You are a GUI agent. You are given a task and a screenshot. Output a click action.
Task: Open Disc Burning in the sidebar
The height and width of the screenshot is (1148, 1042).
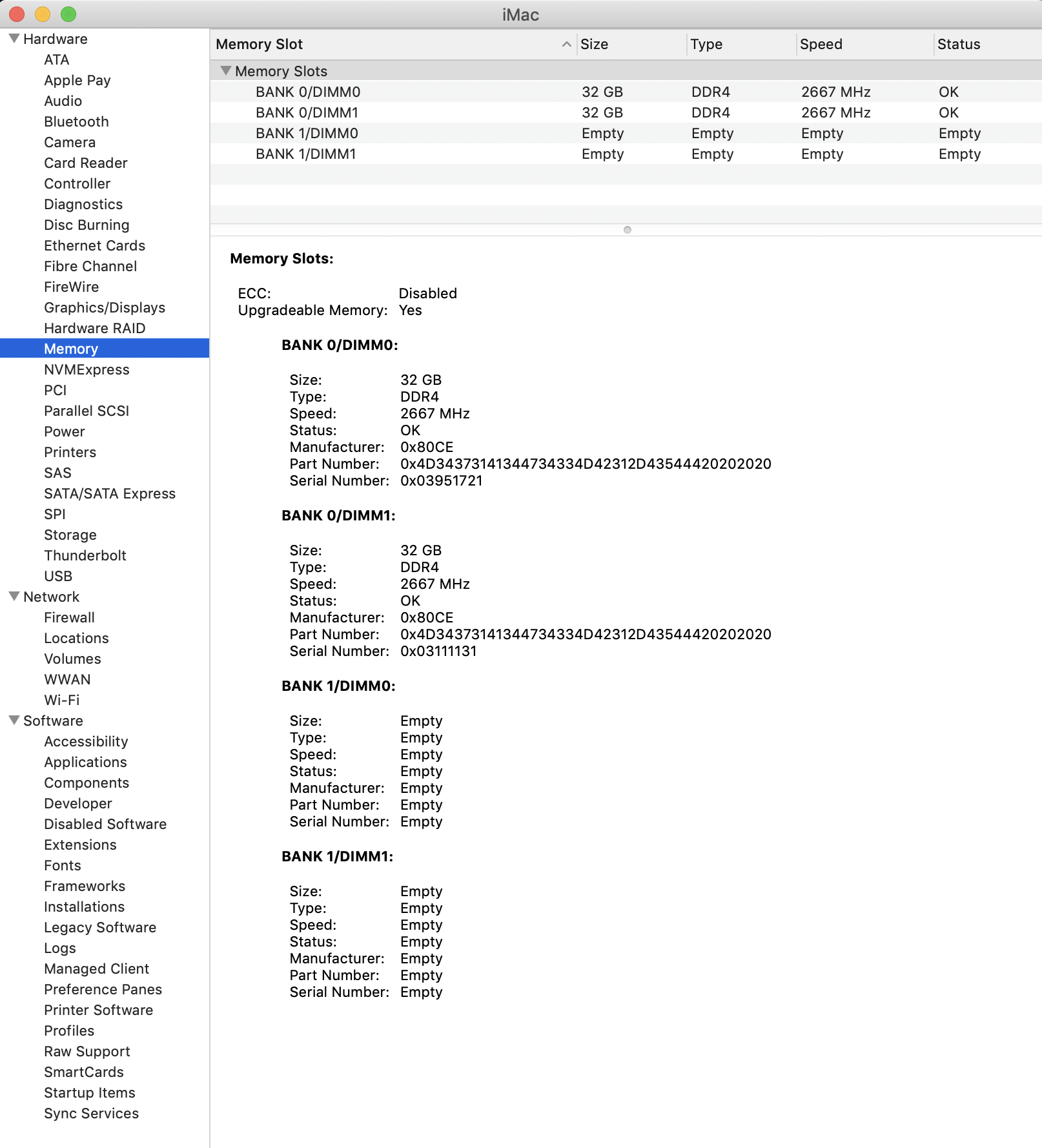pos(87,225)
